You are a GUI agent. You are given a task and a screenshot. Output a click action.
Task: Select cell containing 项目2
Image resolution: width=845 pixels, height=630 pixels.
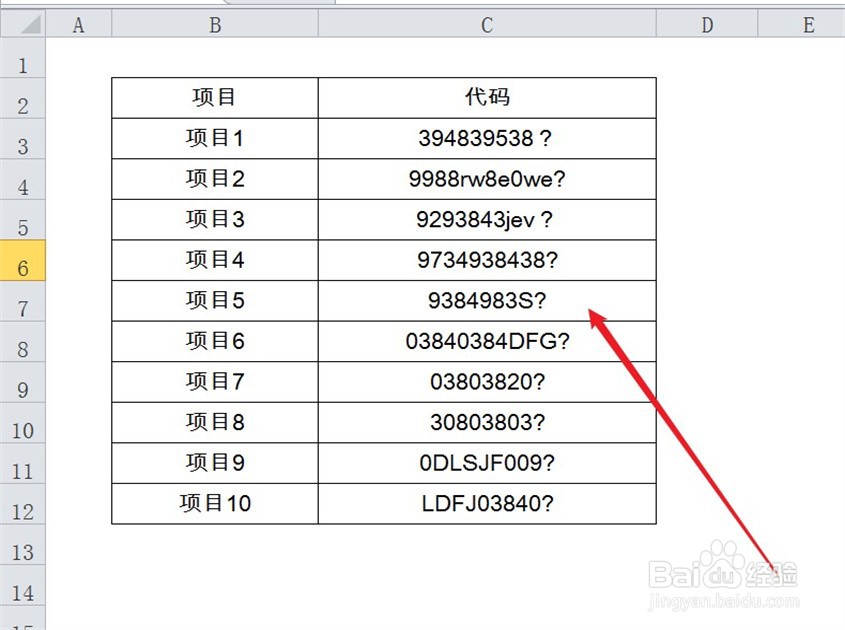click(x=215, y=179)
